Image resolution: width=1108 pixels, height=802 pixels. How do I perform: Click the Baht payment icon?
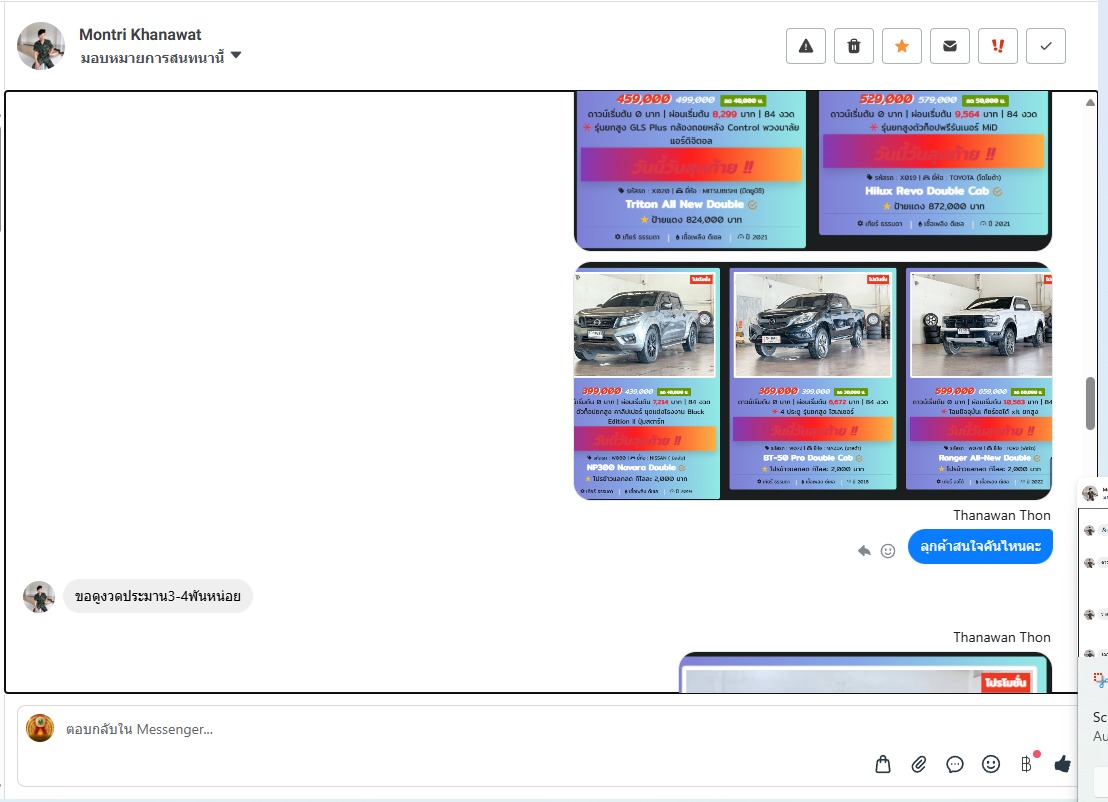pos(1027,764)
